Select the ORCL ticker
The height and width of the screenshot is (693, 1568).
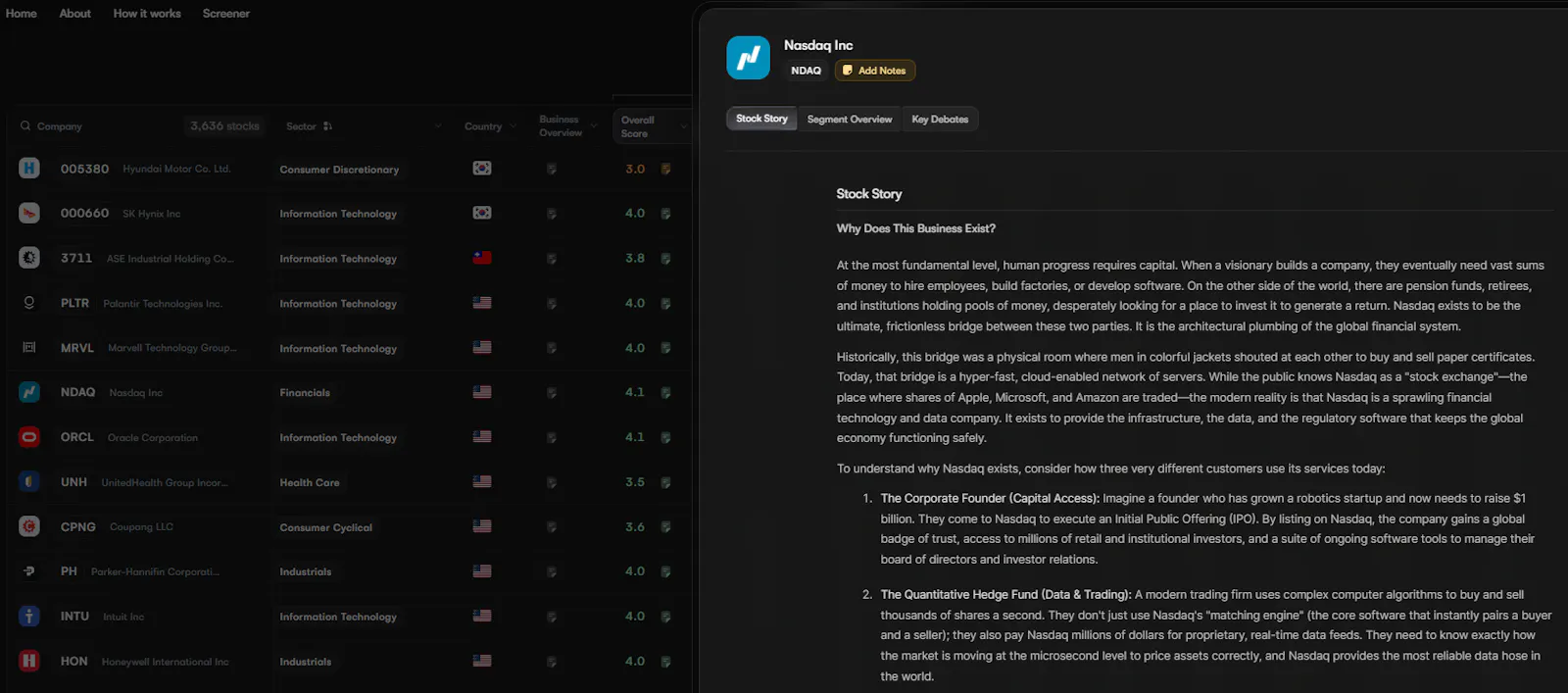(77, 437)
